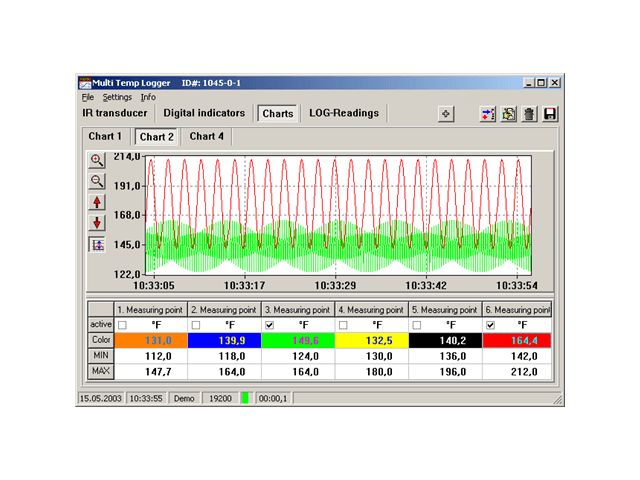
Task: Click the zoom in magnifier icon
Action: pyautogui.click(x=97, y=160)
